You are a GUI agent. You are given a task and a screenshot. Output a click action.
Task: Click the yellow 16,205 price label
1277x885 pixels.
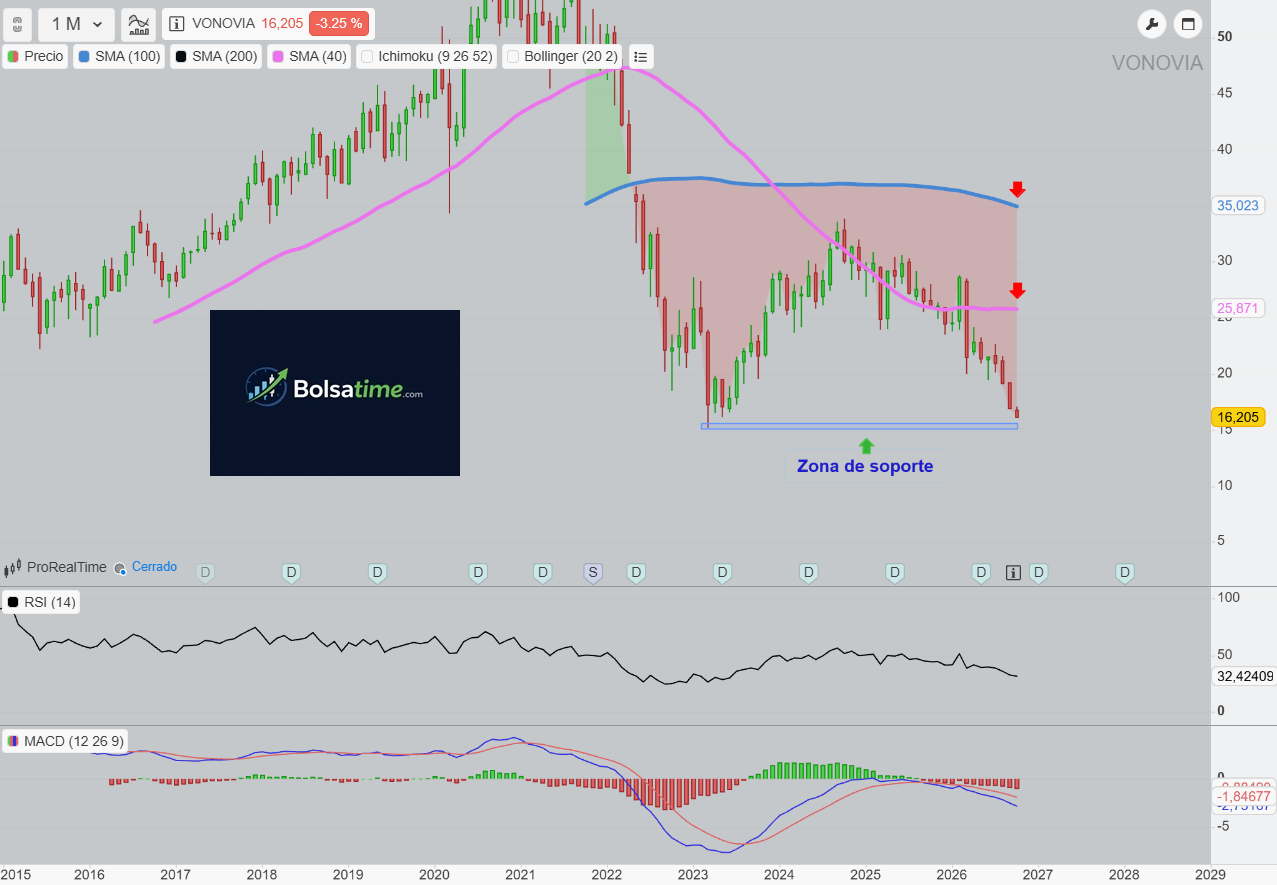(1237, 417)
